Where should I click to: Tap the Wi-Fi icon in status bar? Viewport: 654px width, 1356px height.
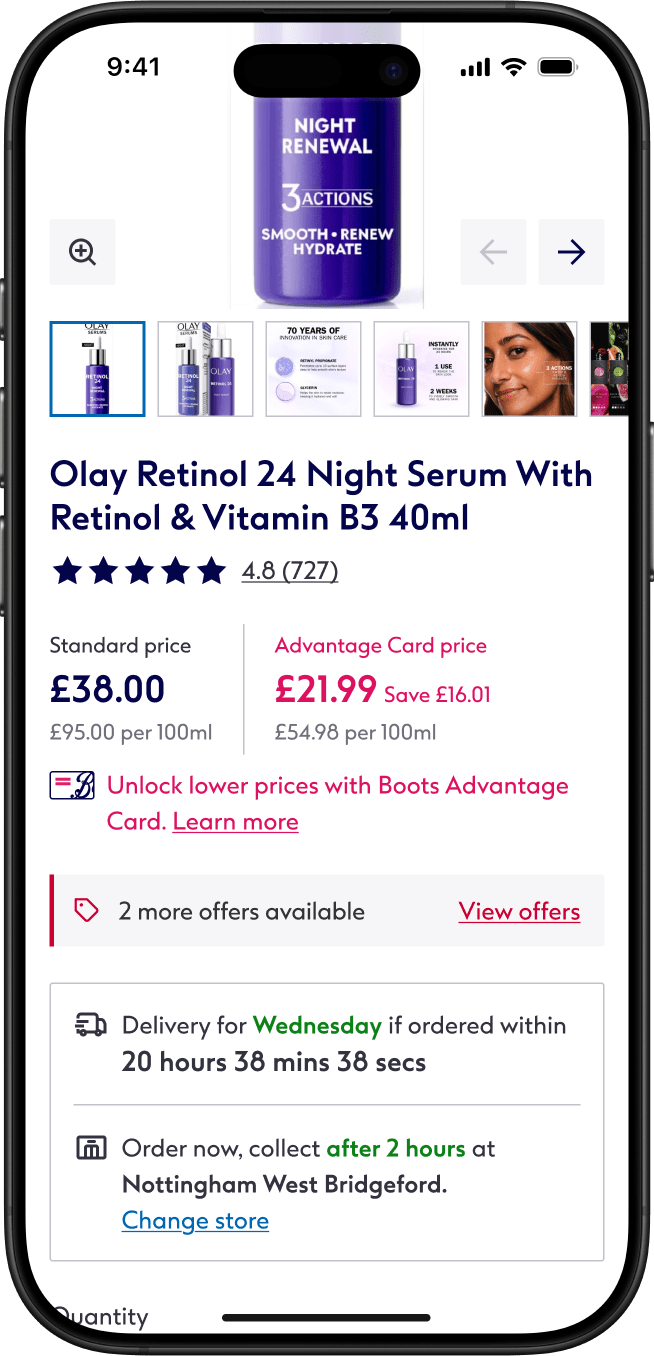[x=514, y=66]
